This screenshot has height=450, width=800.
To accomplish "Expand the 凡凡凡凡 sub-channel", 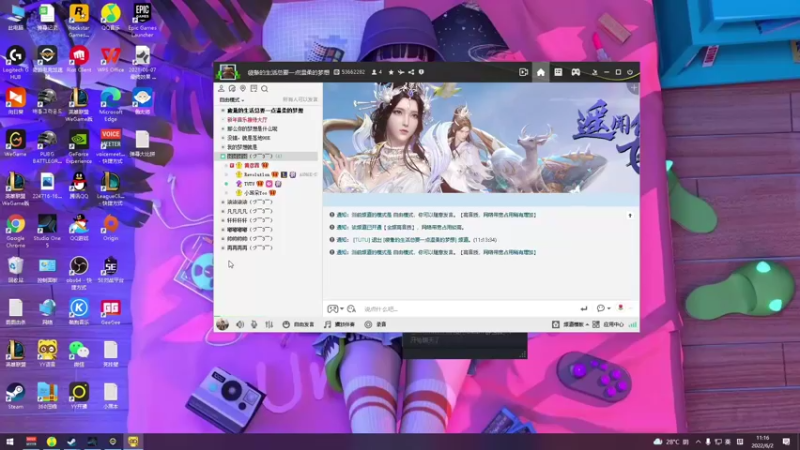I will (x=223, y=211).
